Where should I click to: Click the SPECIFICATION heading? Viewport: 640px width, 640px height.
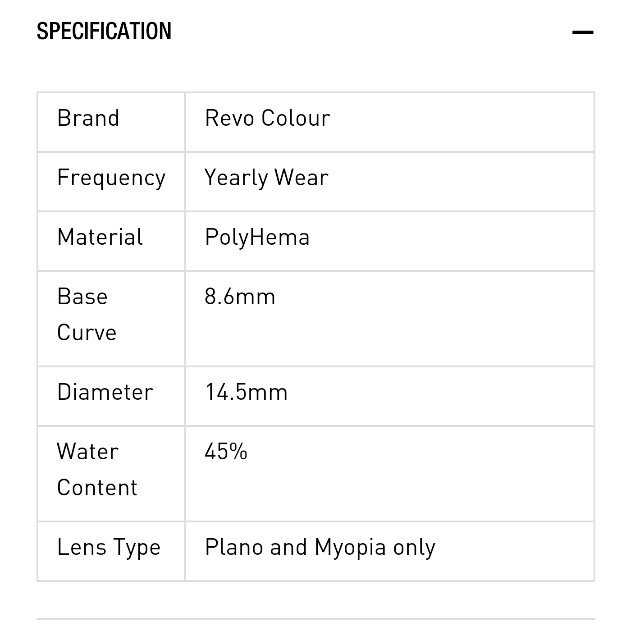[x=104, y=31]
